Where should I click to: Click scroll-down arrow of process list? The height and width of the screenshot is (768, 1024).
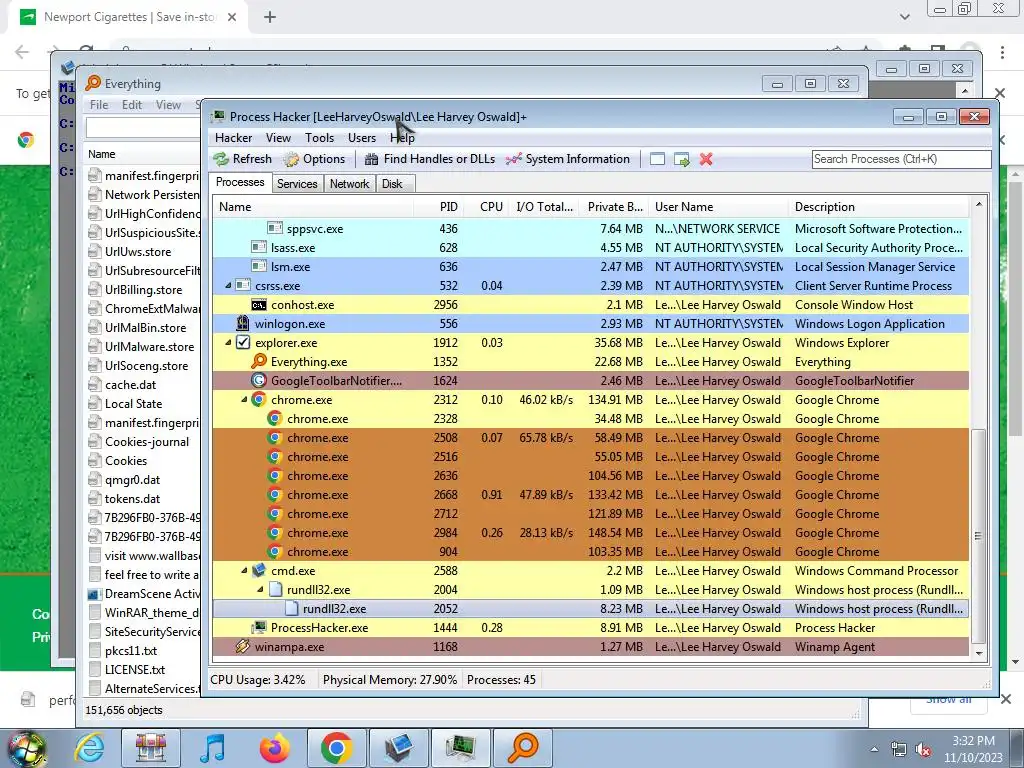978,652
